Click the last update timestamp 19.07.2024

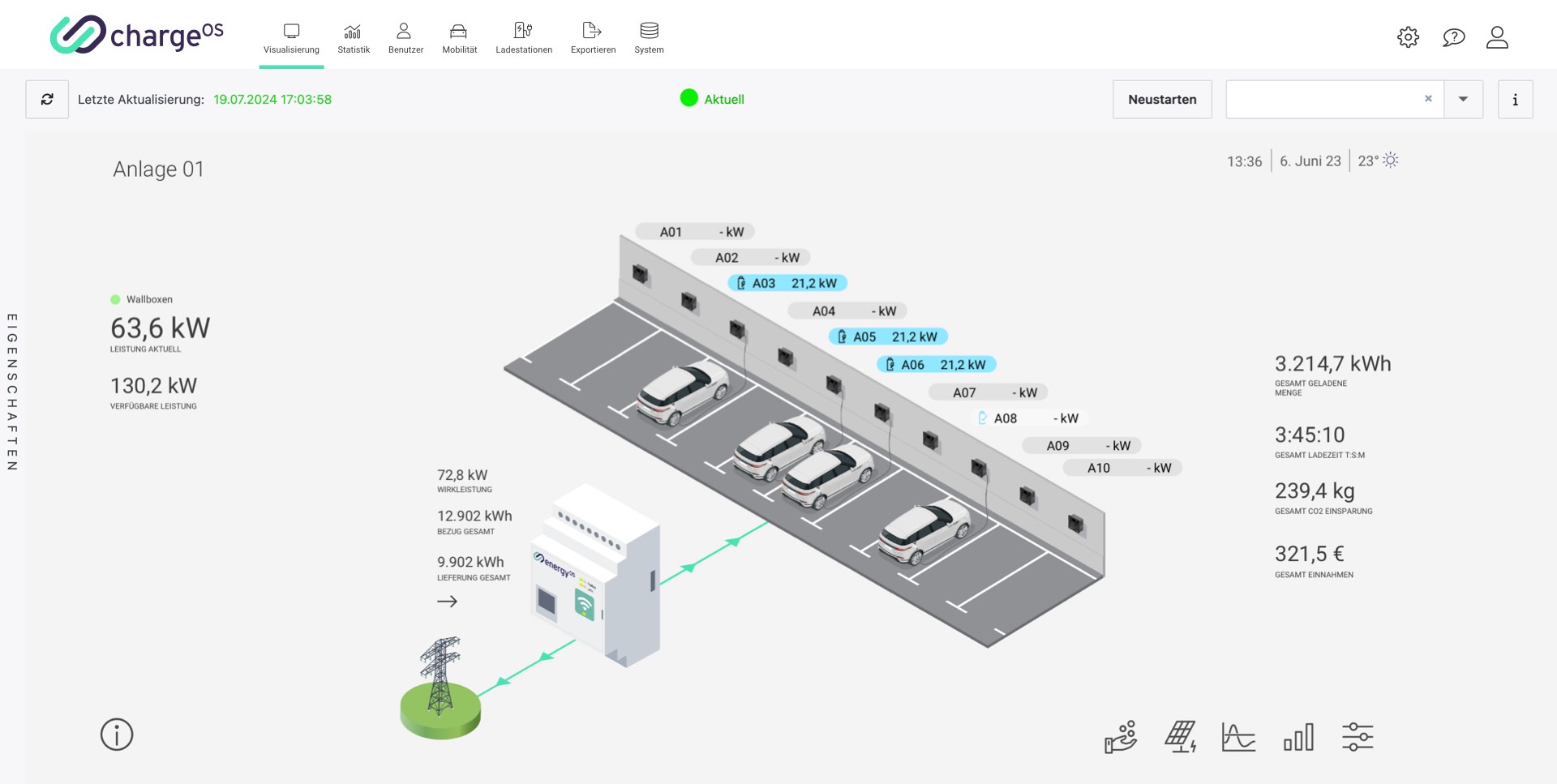point(272,99)
